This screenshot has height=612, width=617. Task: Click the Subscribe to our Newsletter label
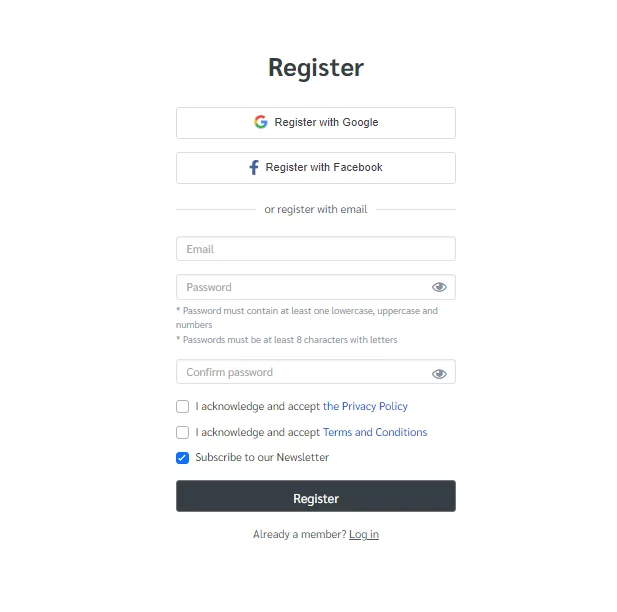tap(262, 457)
